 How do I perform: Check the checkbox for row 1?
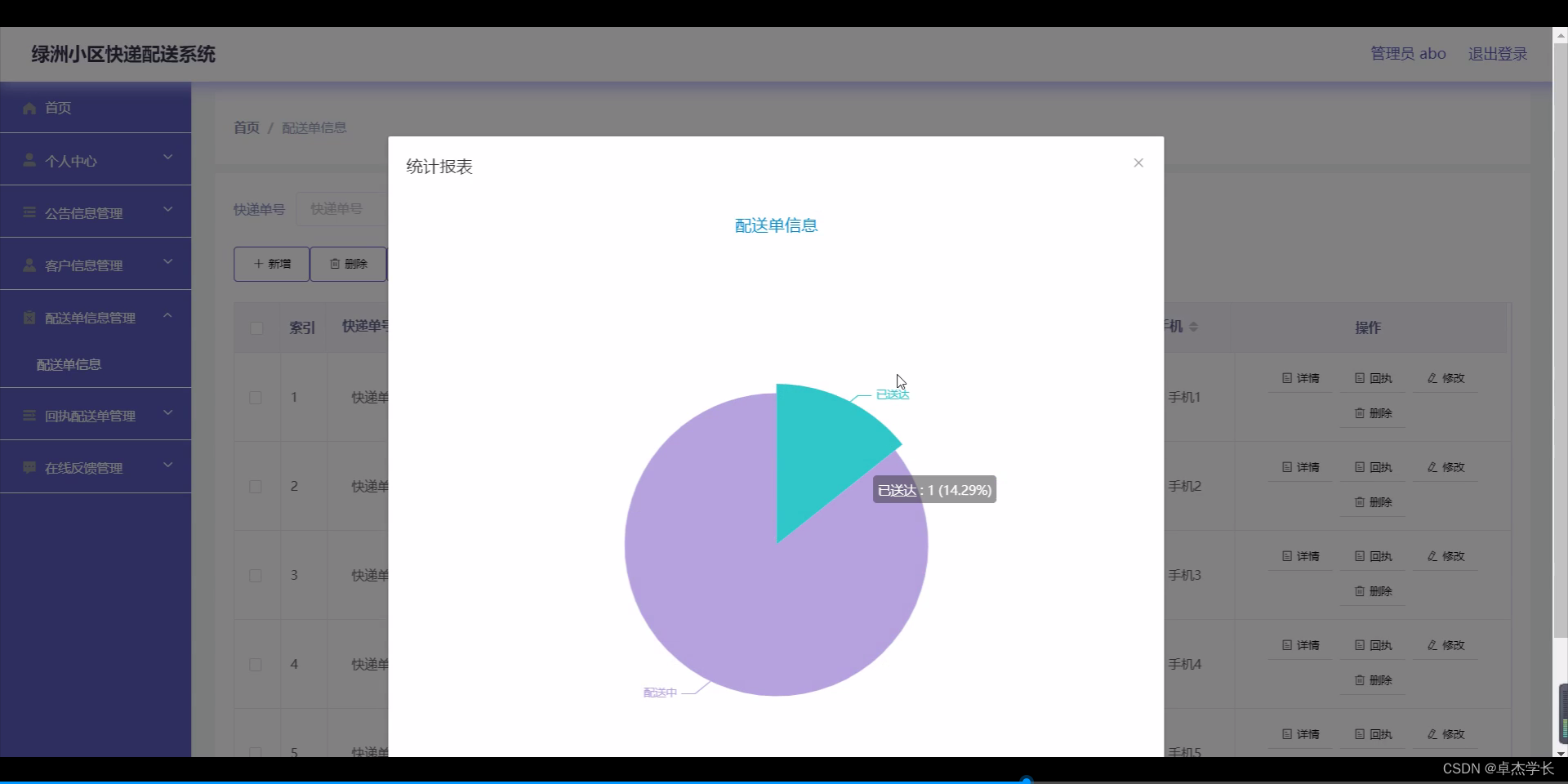tap(255, 399)
